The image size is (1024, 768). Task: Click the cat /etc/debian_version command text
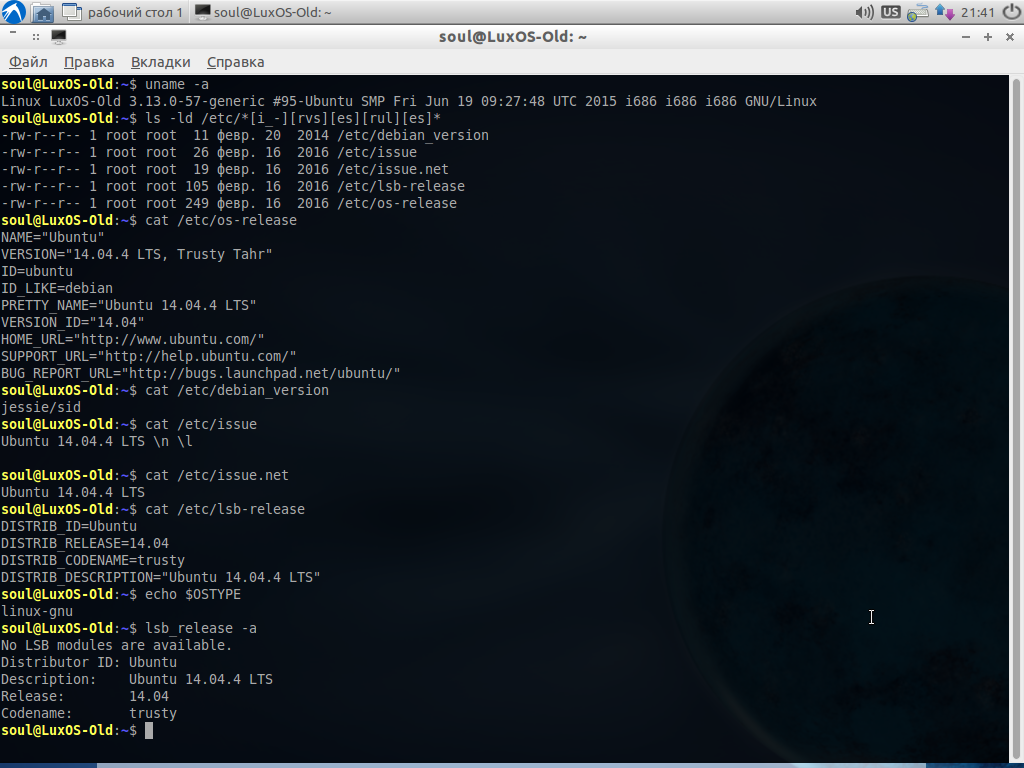(236, 390)
